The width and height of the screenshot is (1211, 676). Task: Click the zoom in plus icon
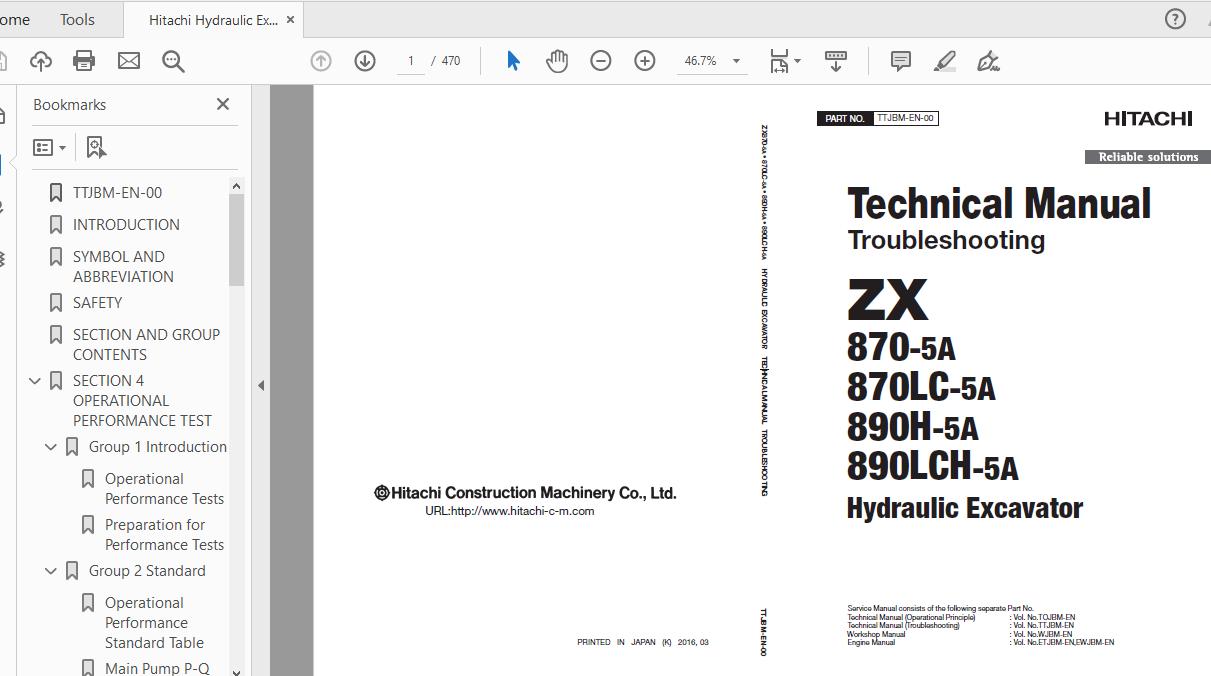point(645,61)
